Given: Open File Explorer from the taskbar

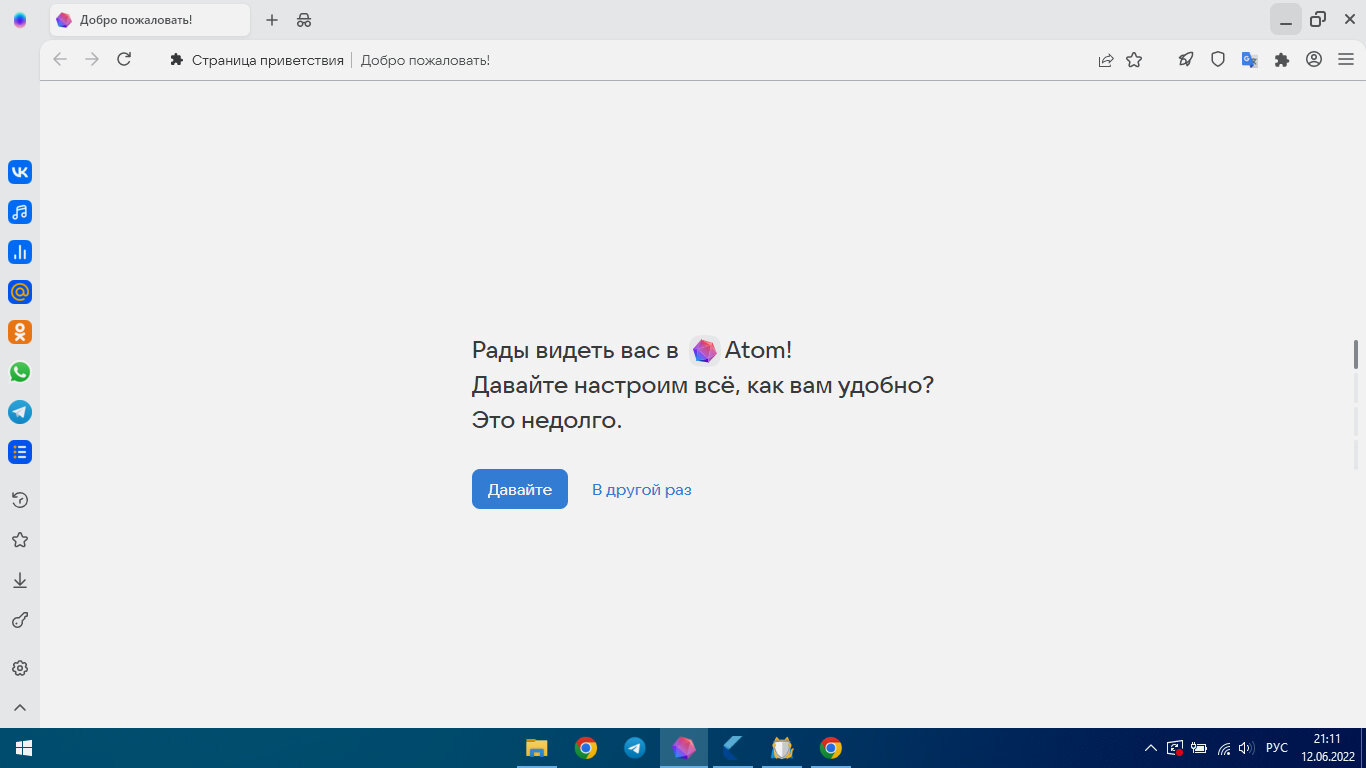Looking at the screenshot, I should [x=537, y=748].
